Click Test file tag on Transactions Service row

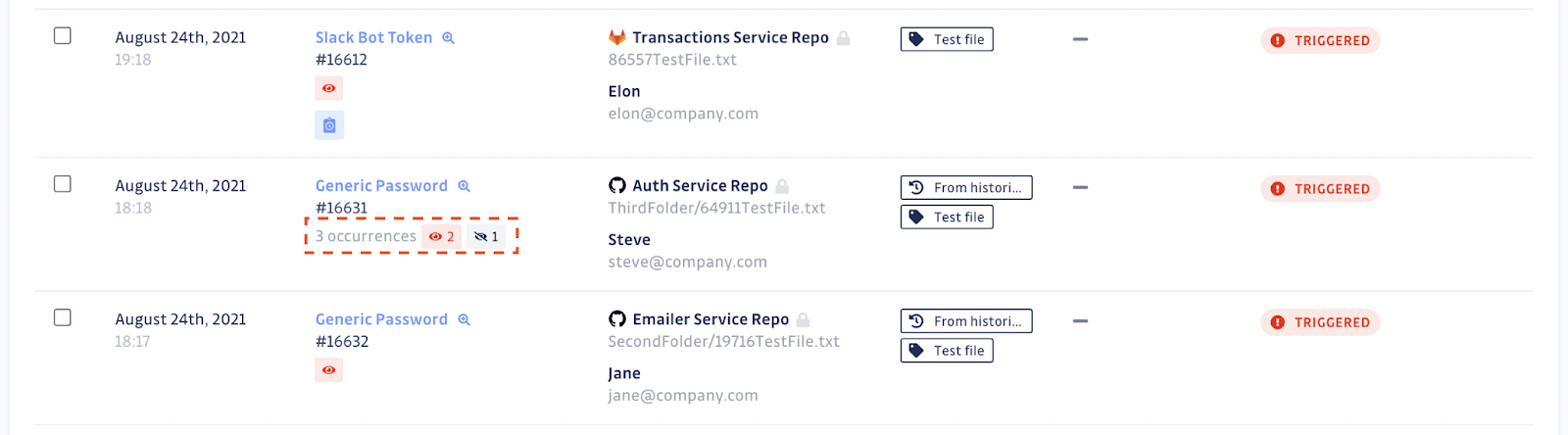coord(947,39)
